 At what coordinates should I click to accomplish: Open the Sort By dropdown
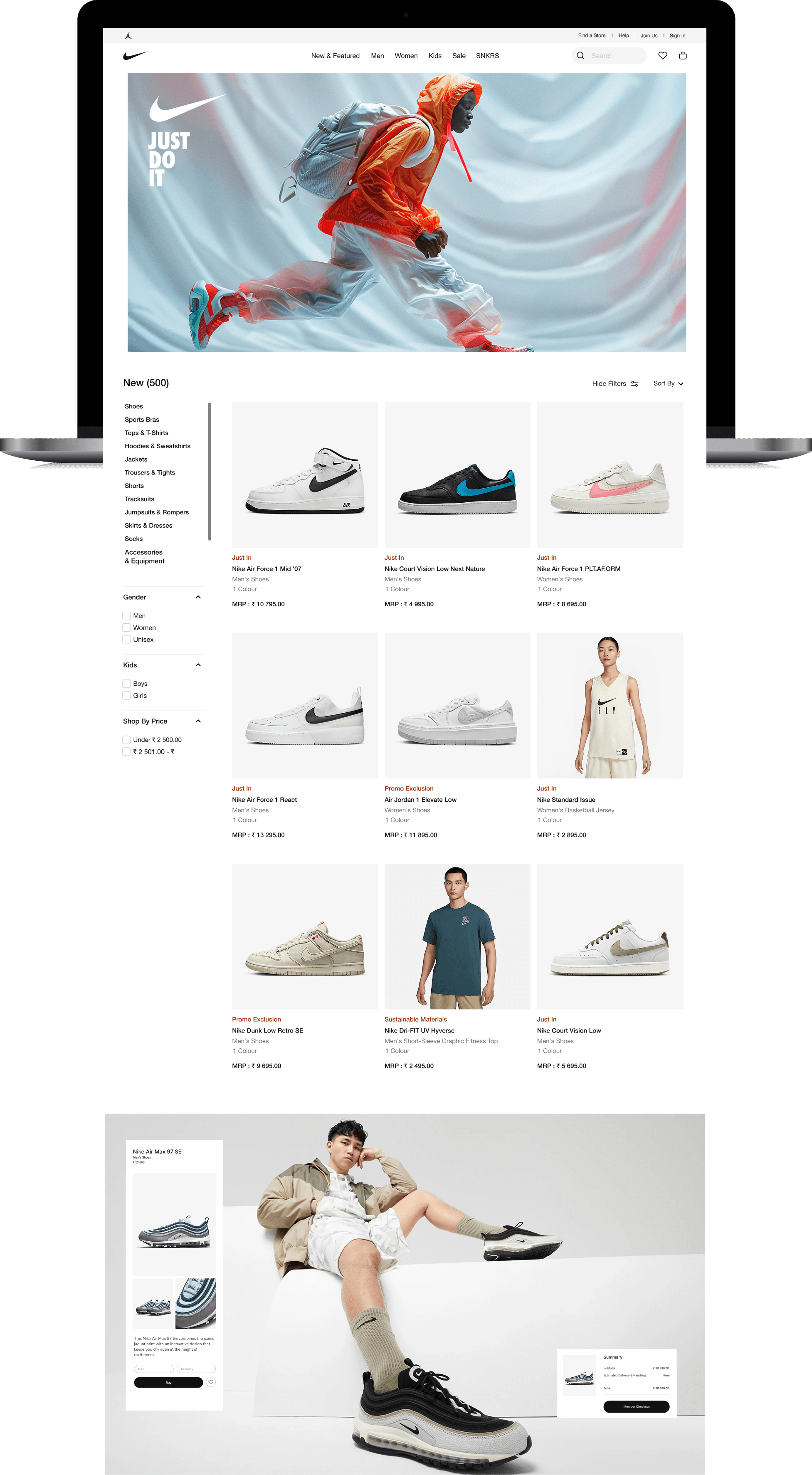(668, 384)
